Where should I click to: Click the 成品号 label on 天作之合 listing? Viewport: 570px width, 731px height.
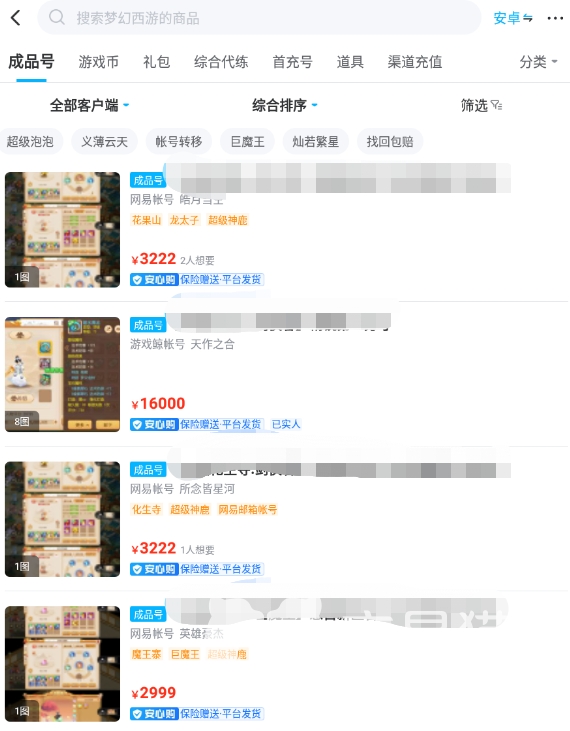(x=148, y=325)
